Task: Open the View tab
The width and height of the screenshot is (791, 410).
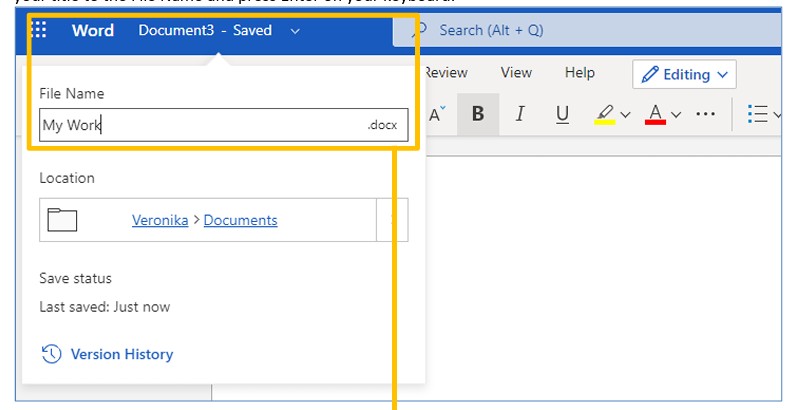Action: coord(516,73)
